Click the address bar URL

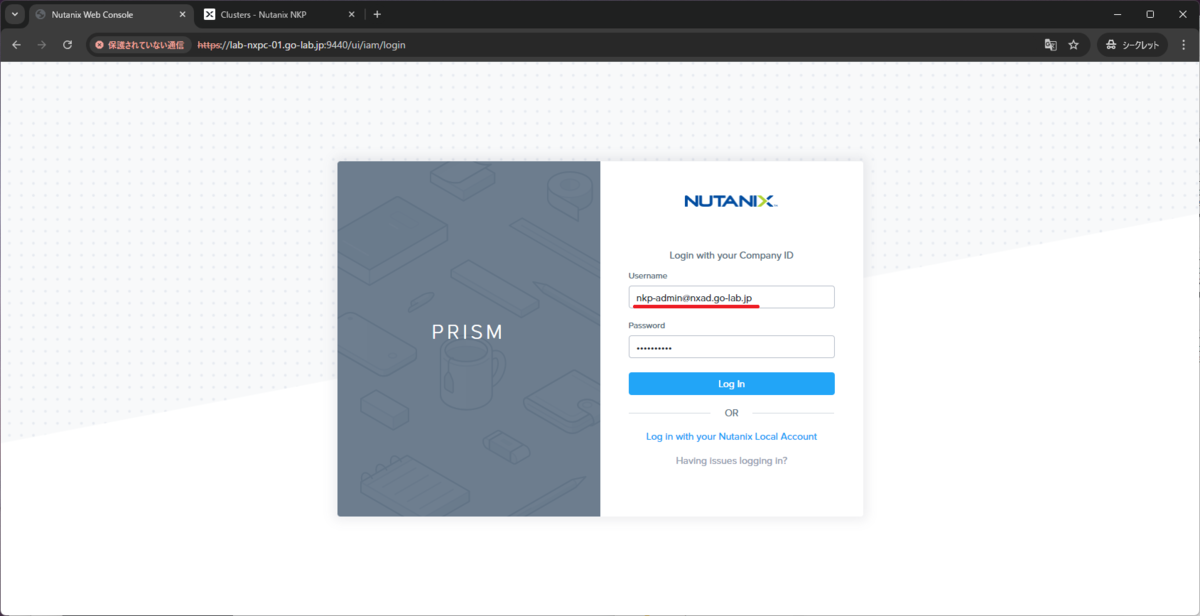click(301, 45)
